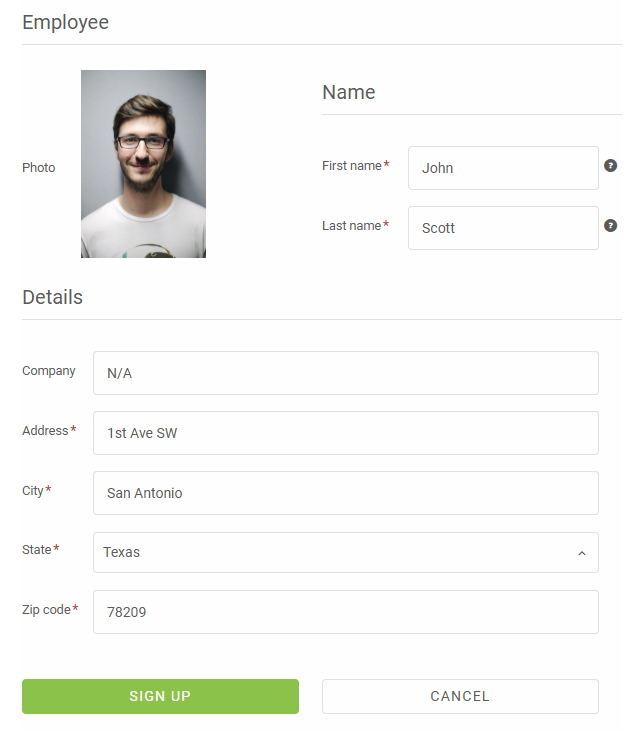Select the Last name field containing Scott
The image size is (638, 731).
[x=503, y=228]
